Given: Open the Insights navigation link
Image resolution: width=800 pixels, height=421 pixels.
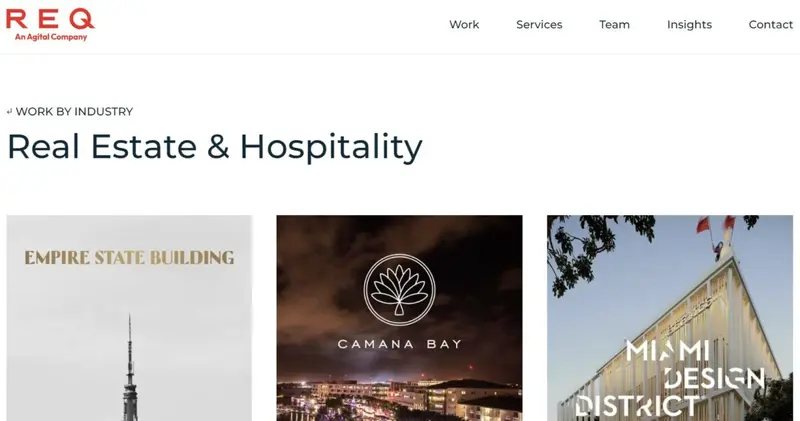Looking at the screenshot, I should (689, 24).
